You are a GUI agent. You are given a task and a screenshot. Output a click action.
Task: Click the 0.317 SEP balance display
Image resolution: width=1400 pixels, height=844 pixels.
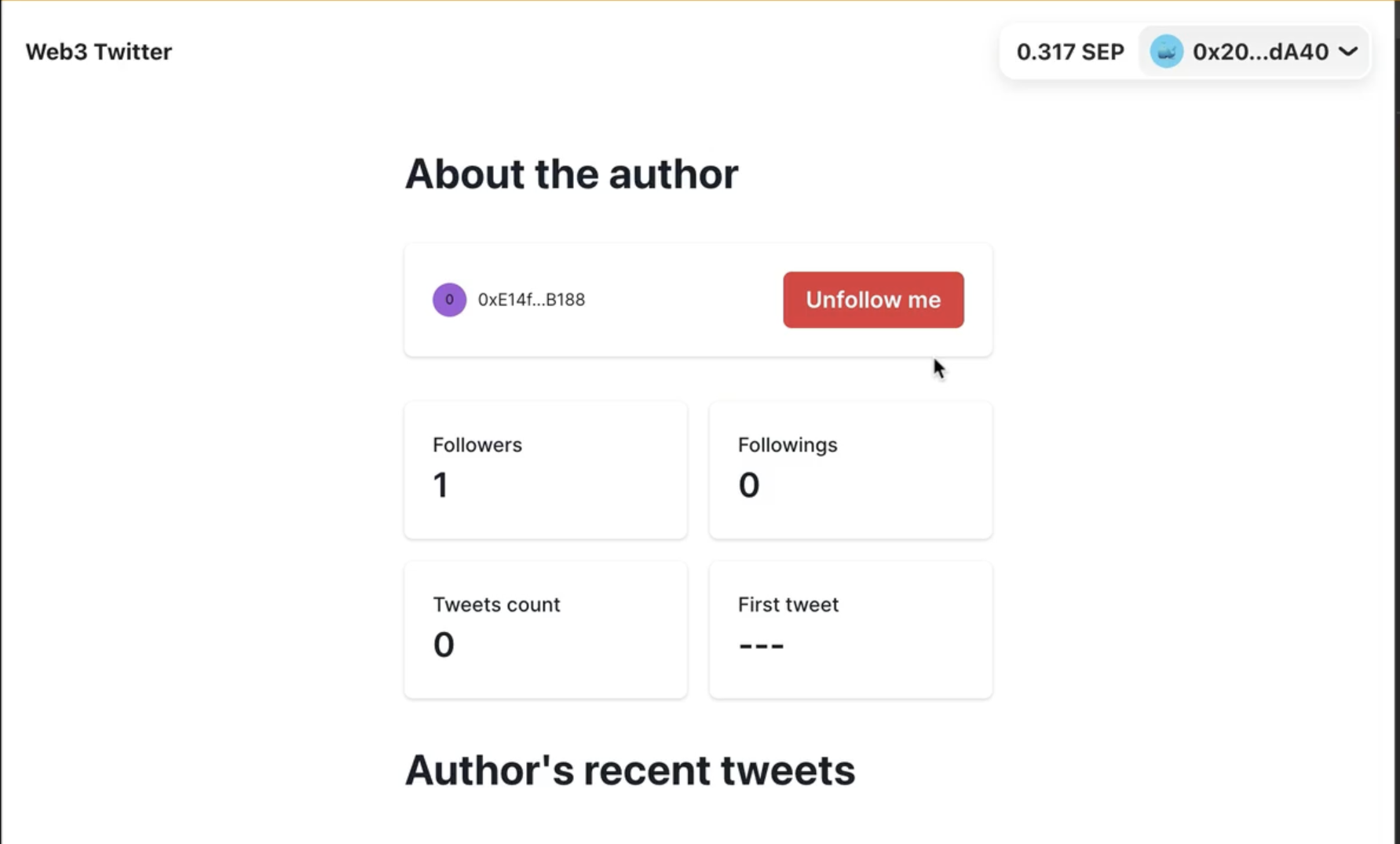(1070, 52)
